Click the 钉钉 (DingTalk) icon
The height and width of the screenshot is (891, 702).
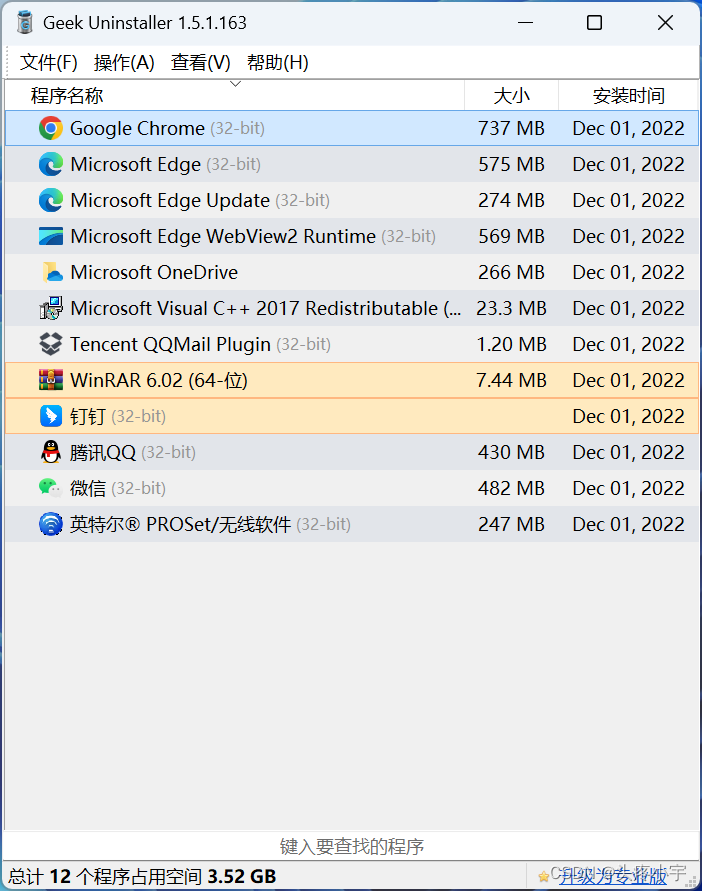click(50, 416)
